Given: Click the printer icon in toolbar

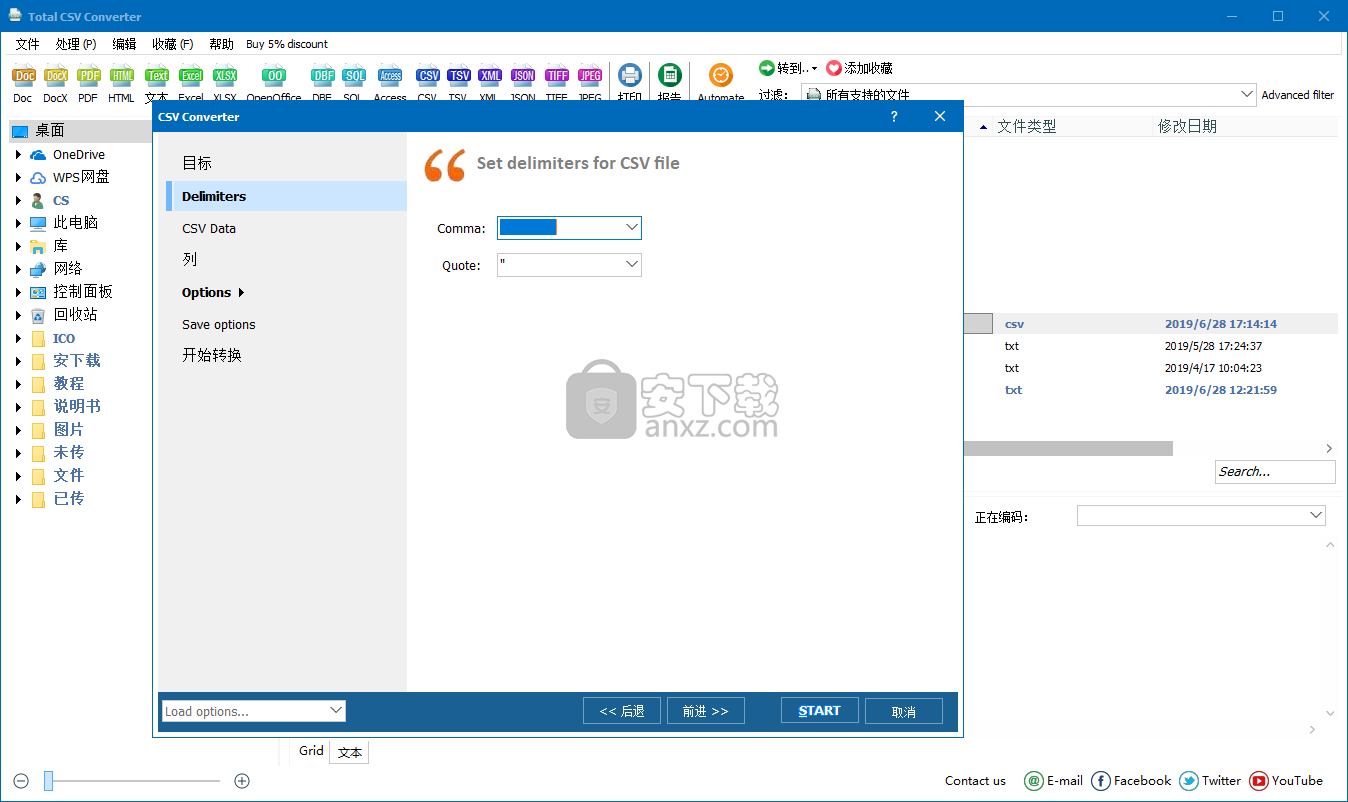Looking at the screenshot, I should (630, 75).
